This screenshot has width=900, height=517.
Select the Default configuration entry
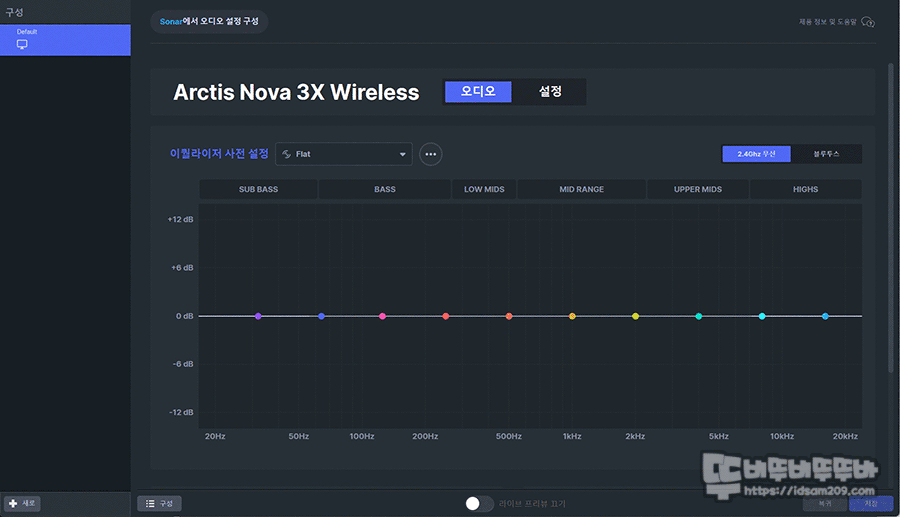65,40
